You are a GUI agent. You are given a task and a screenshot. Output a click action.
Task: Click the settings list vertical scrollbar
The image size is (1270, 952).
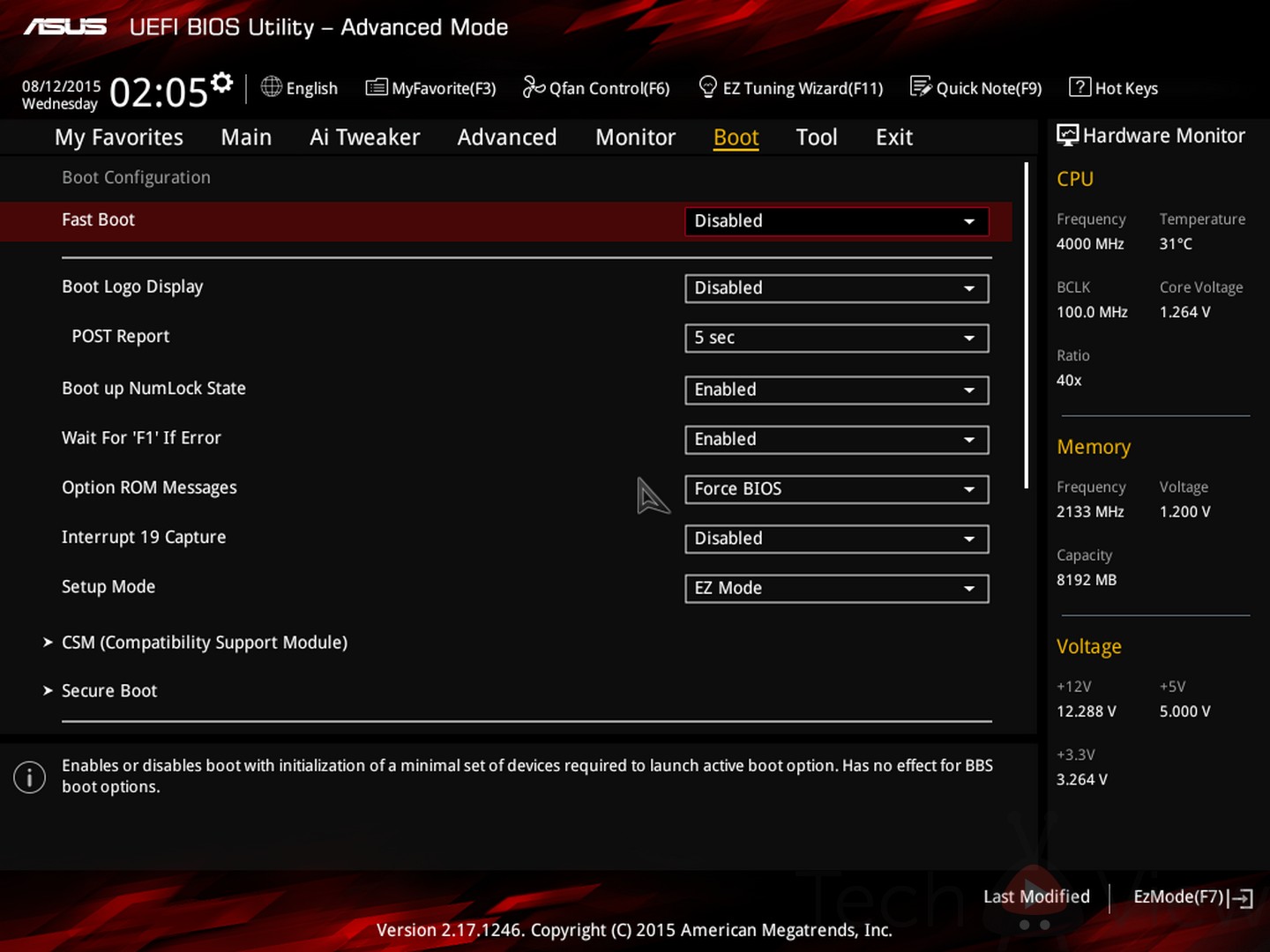pyautogui.click(x=1027, y=324)
